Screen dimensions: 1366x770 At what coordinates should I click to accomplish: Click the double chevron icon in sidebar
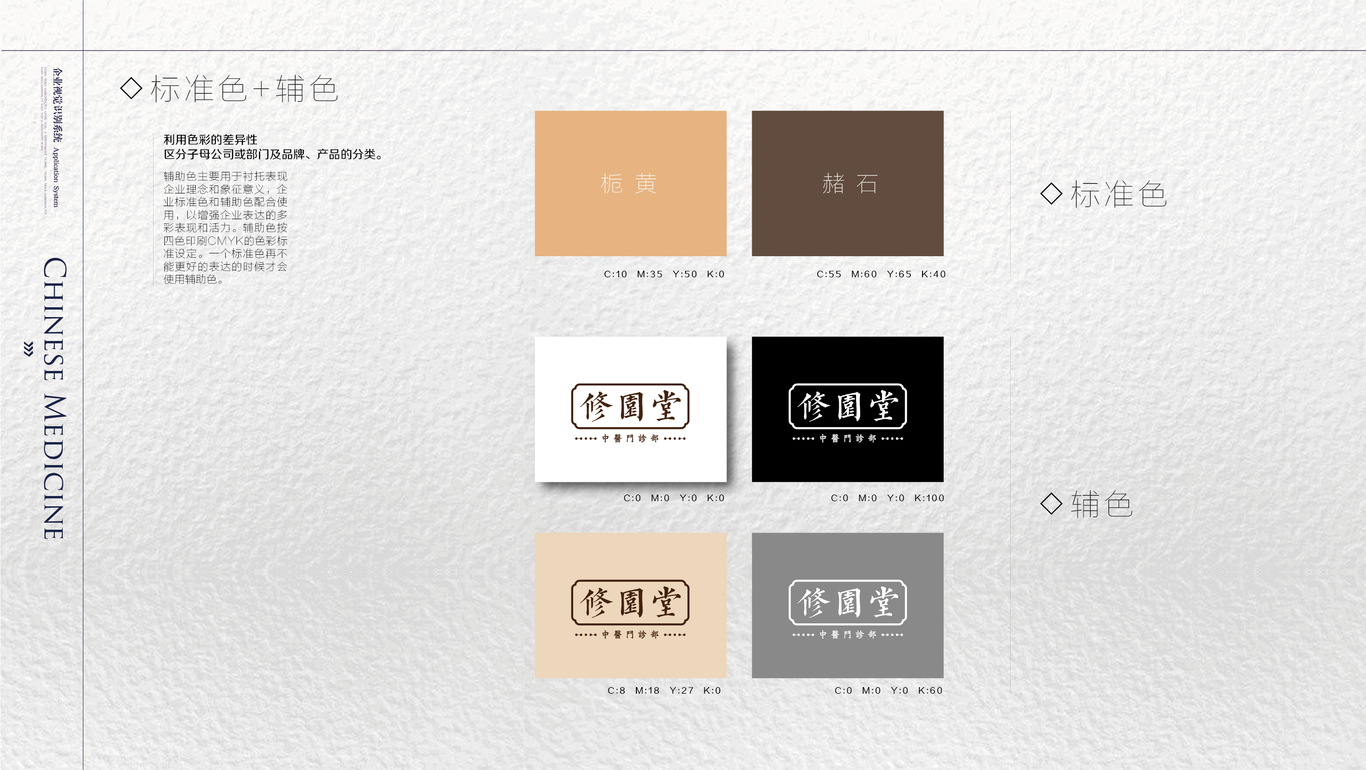[27, 347]
